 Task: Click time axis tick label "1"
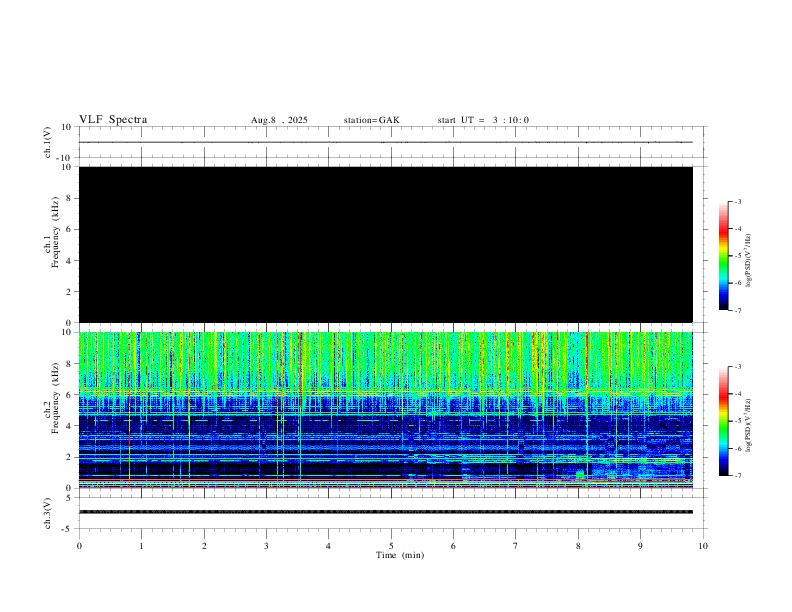(x=141, y=546)
